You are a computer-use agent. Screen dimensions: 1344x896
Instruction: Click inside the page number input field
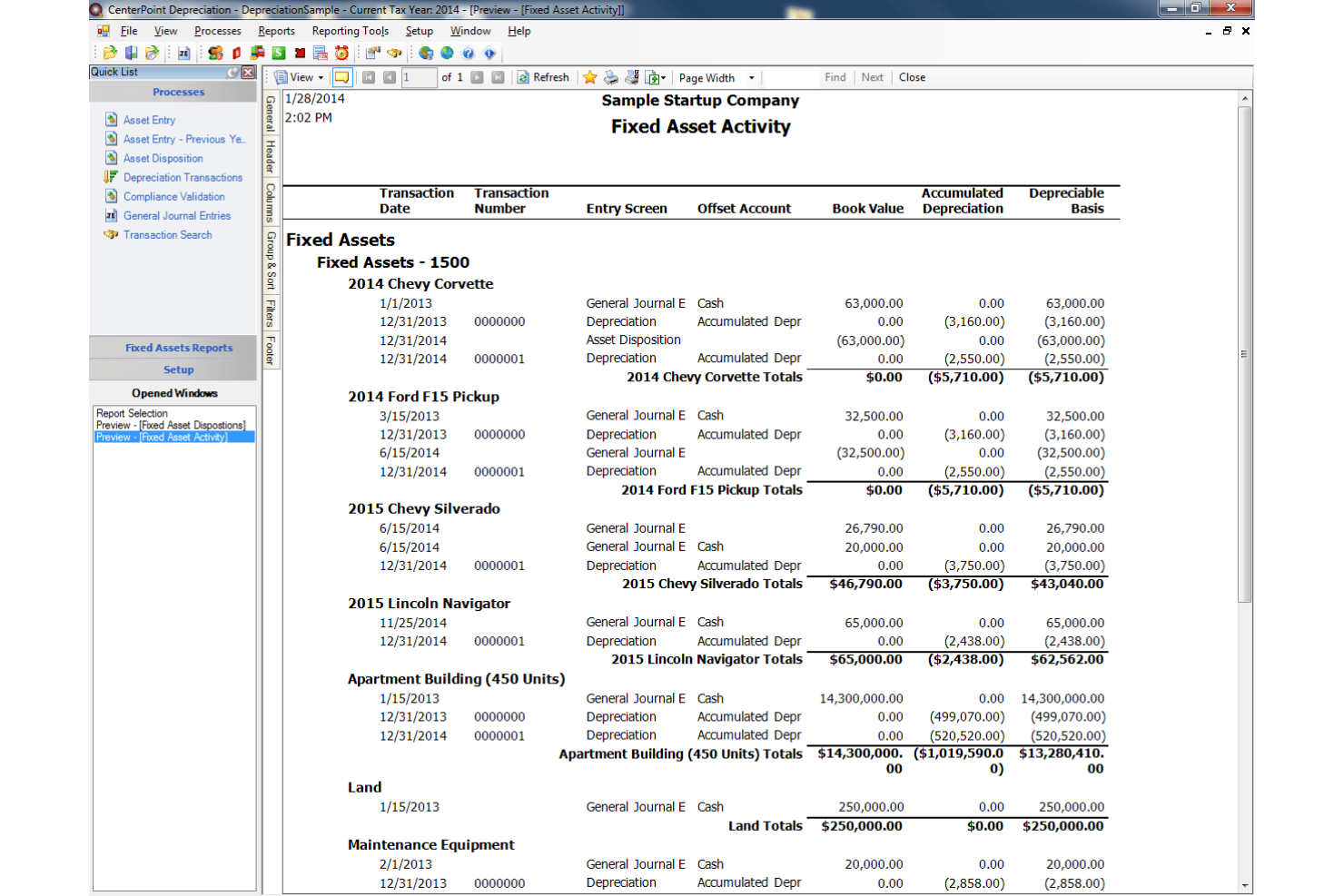(x=419, y=77)
